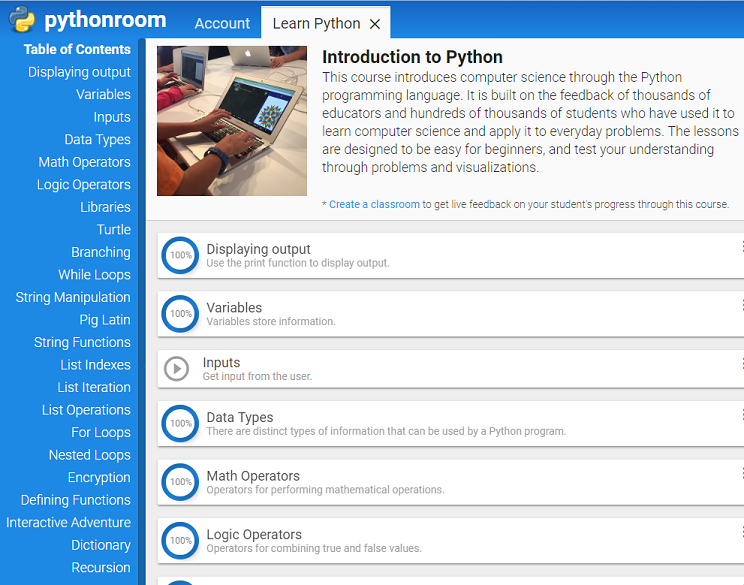Viewport: 744px width, 585px height.
Task: Click the Create a classroom link
Action: tap(374, 204)
